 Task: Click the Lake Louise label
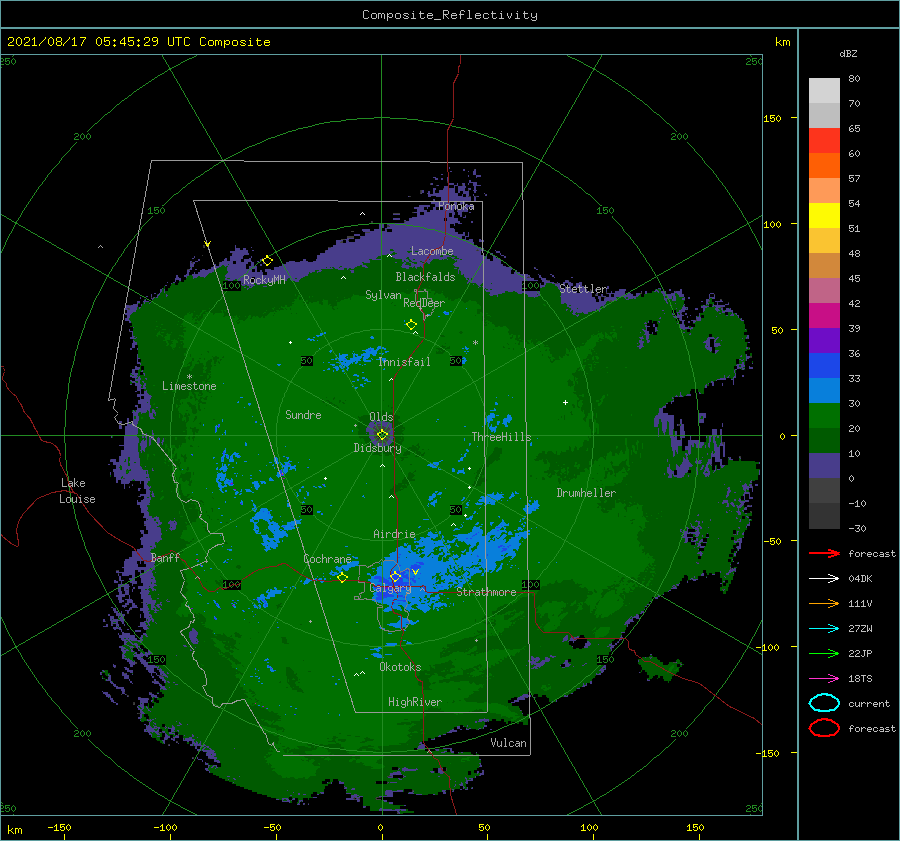77,491
